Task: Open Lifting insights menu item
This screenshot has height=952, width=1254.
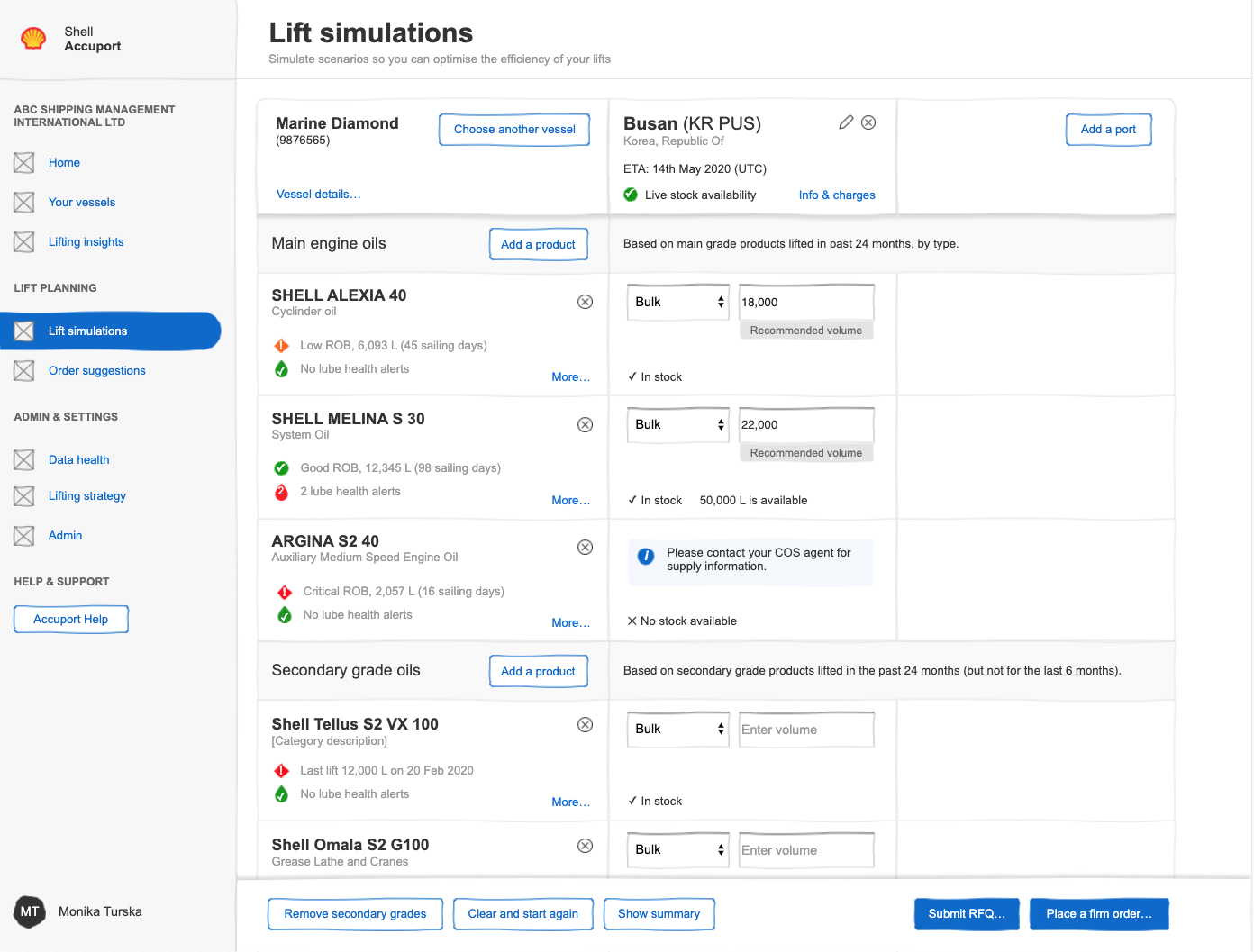Action: [x=86, y=242]
